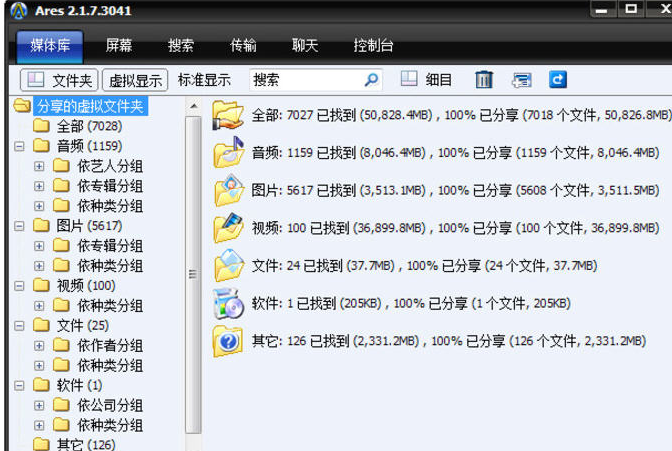Image resolution: width=672 pixels, height=451 pixels.
Task: Expand 依种类分组 under 图片
Action: click(39, 266)
